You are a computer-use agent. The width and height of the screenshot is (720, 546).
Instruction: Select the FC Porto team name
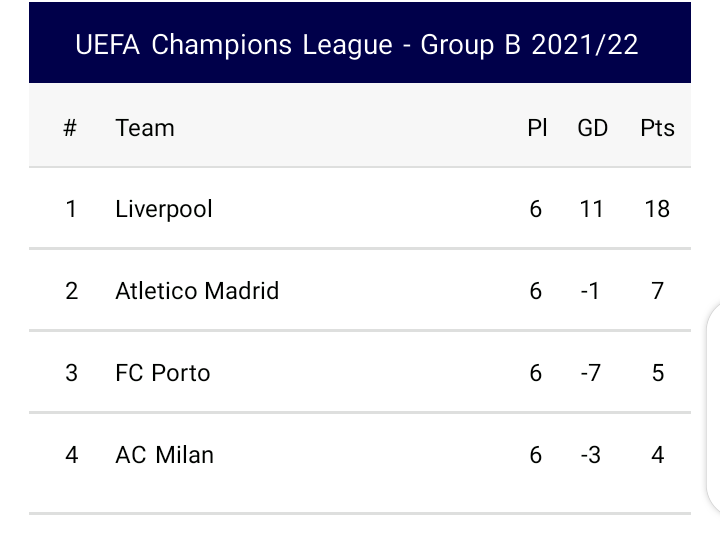click(x=163, y=373)
